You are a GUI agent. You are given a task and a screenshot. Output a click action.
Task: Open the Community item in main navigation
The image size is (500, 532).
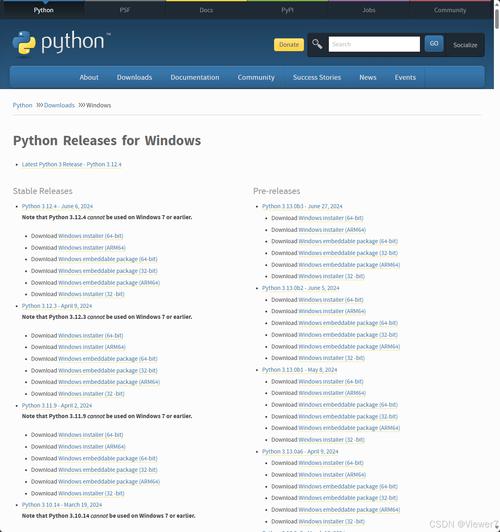[x=256, y=77]
